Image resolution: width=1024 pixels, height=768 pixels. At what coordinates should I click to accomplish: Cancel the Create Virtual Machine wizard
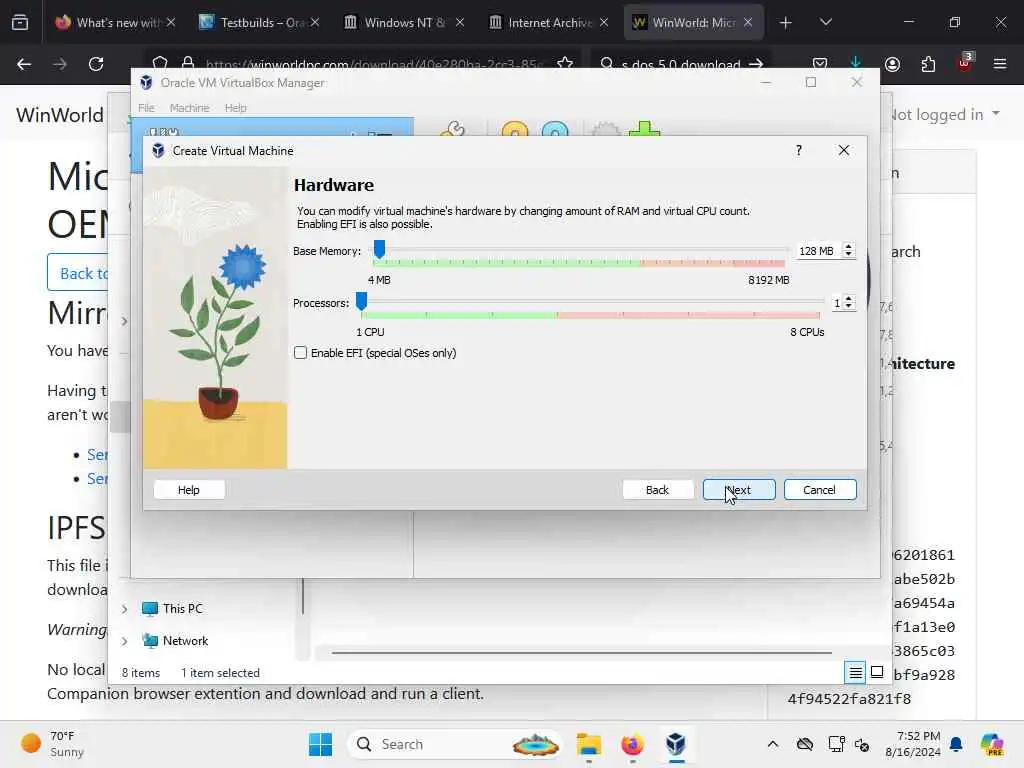click(820, 490)
